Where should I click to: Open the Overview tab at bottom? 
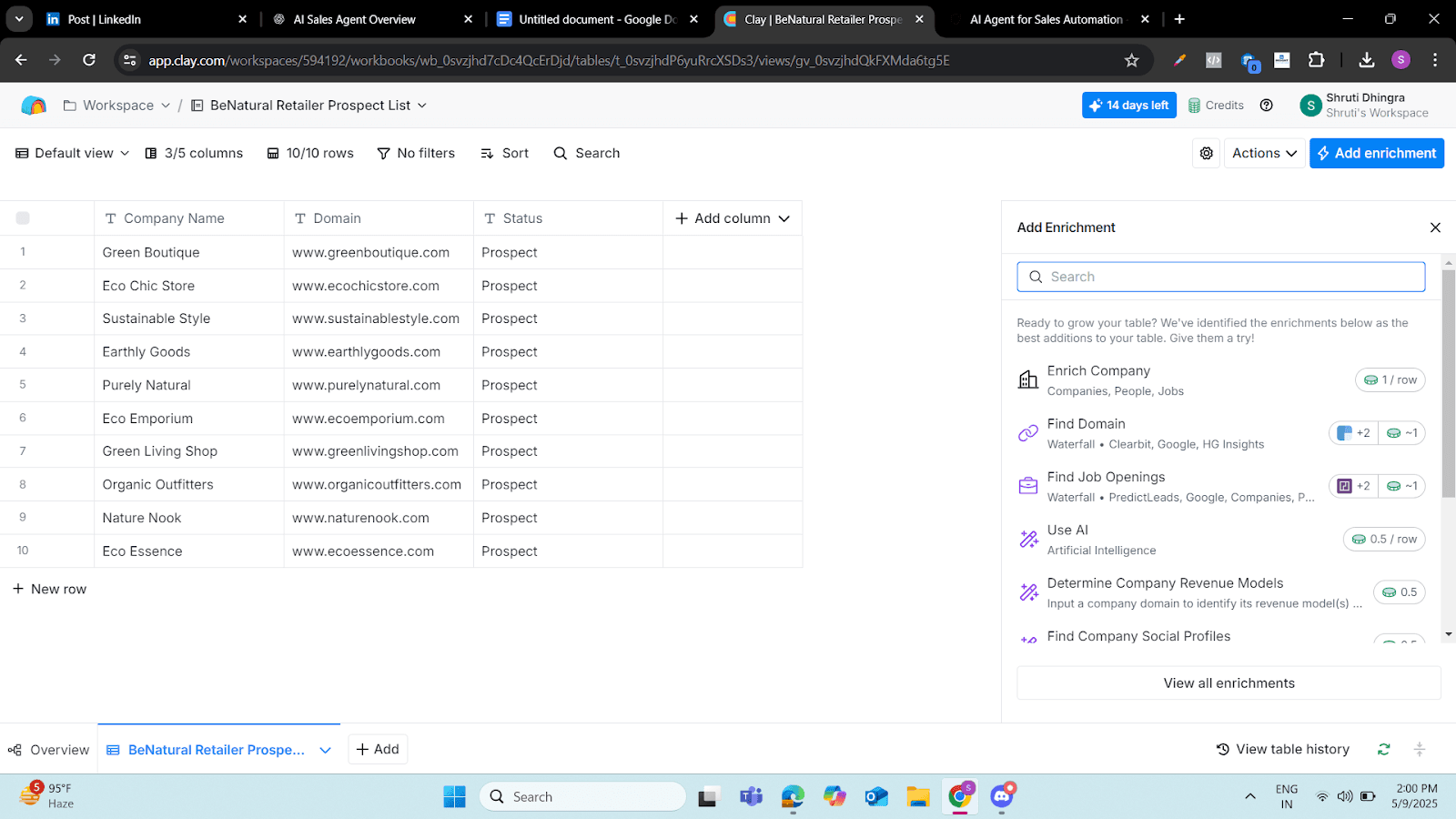tap(49, 750)
